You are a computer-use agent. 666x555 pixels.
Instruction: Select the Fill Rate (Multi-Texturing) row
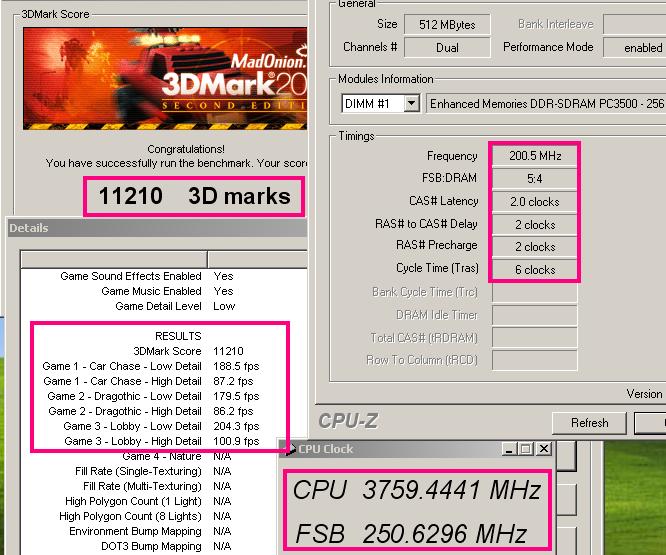(150, 486)
